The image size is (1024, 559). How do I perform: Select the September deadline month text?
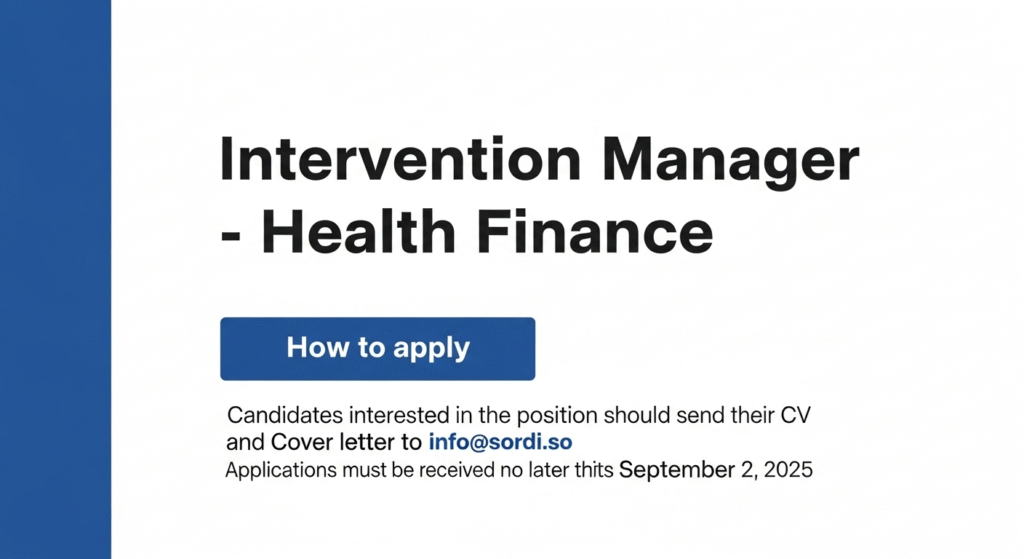click(x=677, y=471)
